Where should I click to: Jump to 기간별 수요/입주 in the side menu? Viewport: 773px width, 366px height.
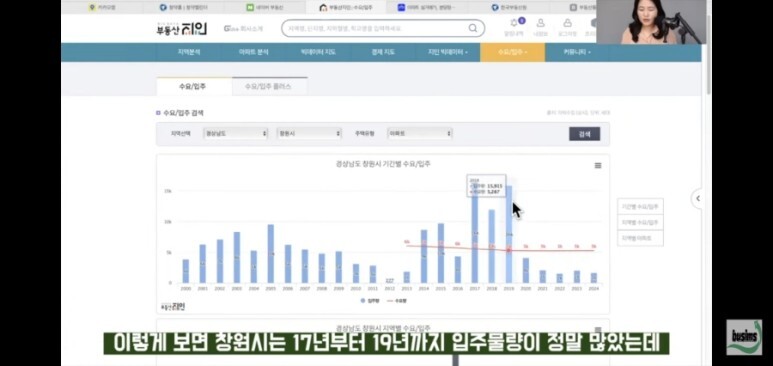tap(640, 206)
